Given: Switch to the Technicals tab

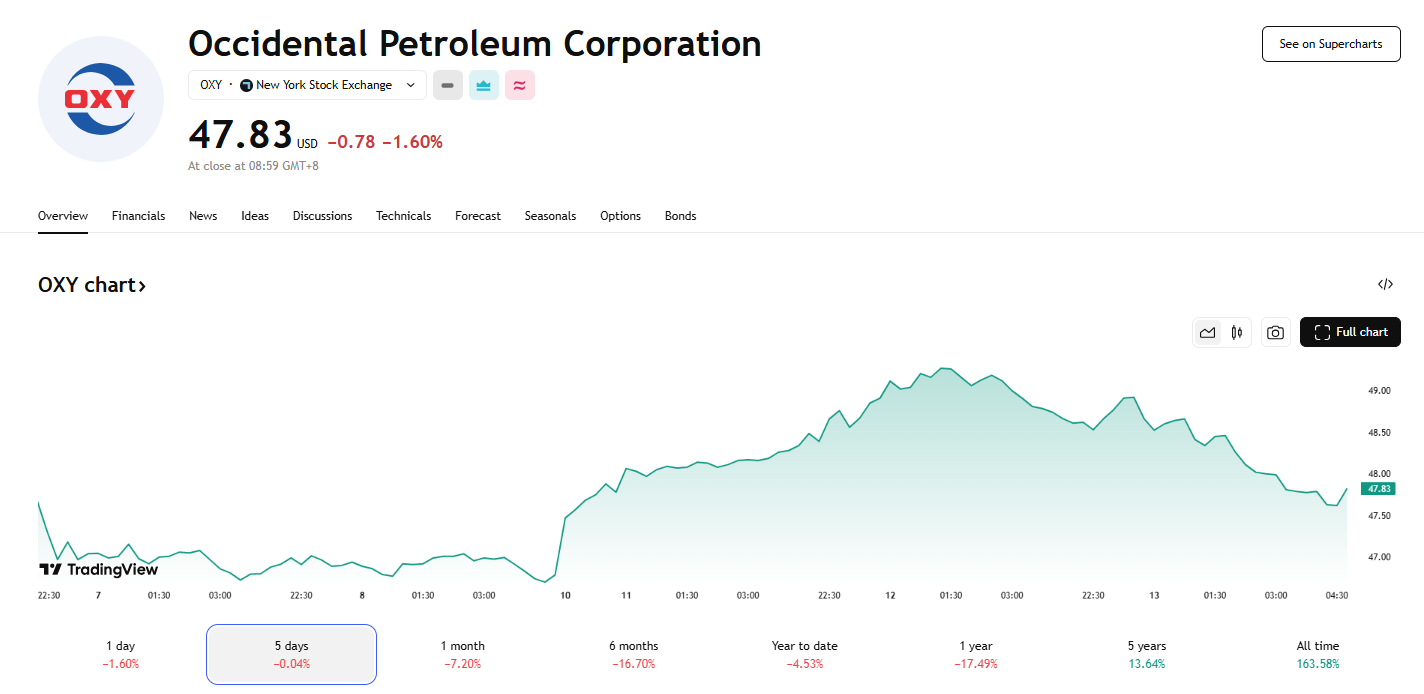Looking at the screenshot, I should (x=403, y=216).
